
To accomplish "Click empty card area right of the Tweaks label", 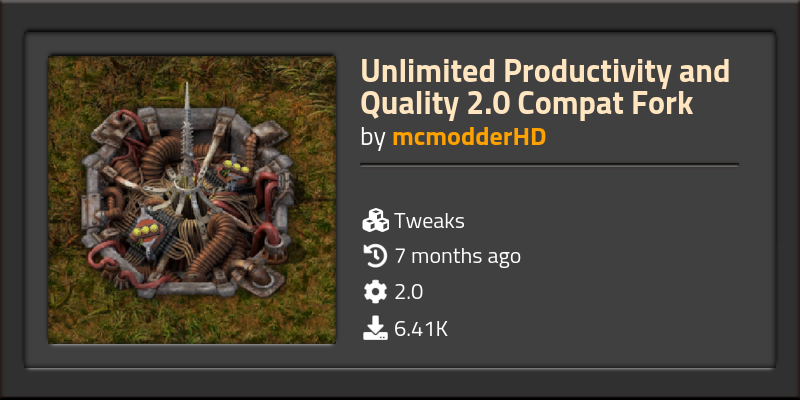I will pyautogui.click(x=612, y=221).
